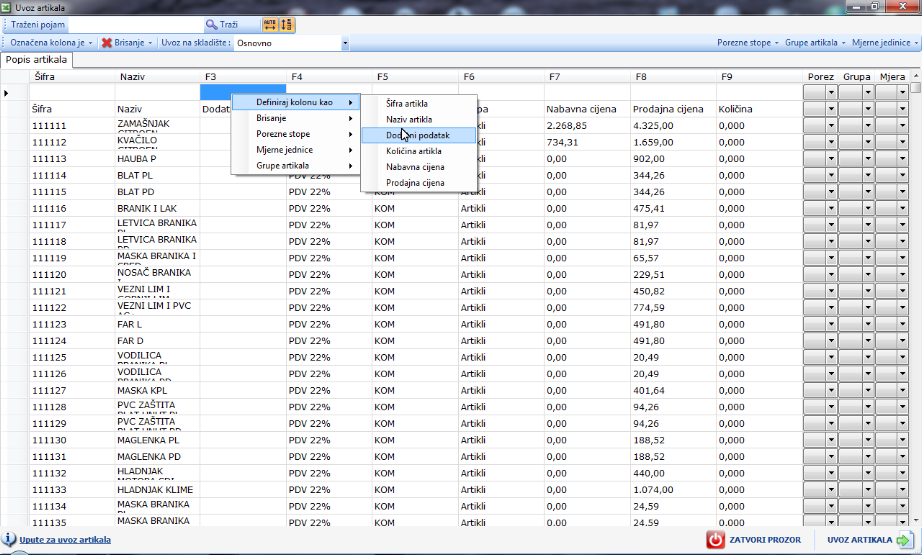
Task: Click the current row indicator arrow
Action: coord(6,93)
